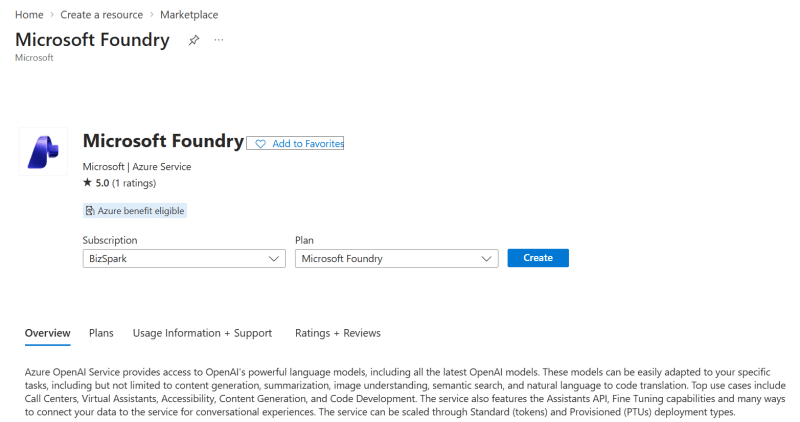This screenshot has width=800, height=422.
Task: Open the Subscription dropdown showing BizSpark
Action: pyautogui.click(x=184, y=259)
